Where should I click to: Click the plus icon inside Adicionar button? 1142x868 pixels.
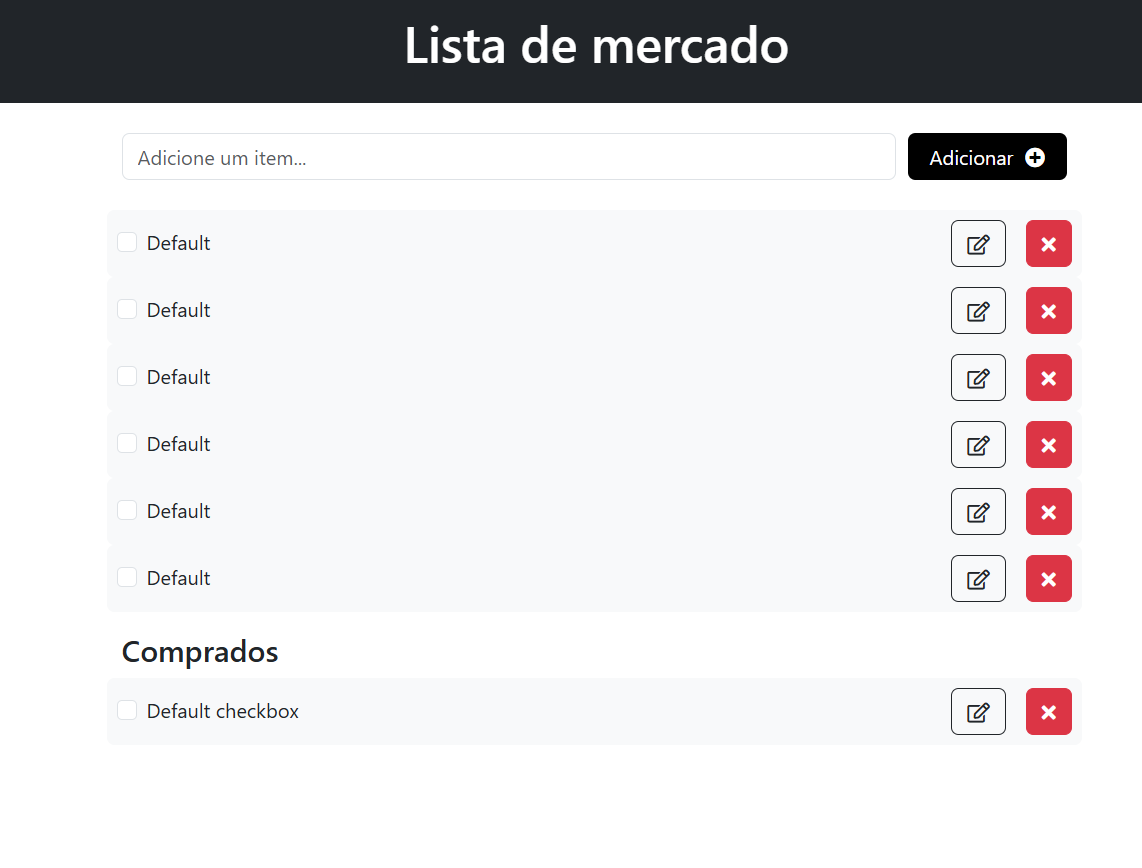point(1035,157)
